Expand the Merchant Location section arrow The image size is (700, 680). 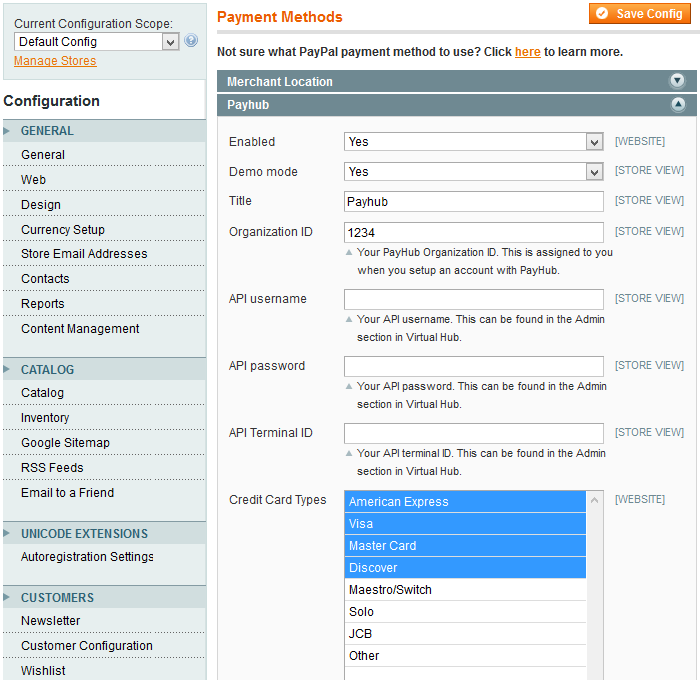(x=677, y=81)
